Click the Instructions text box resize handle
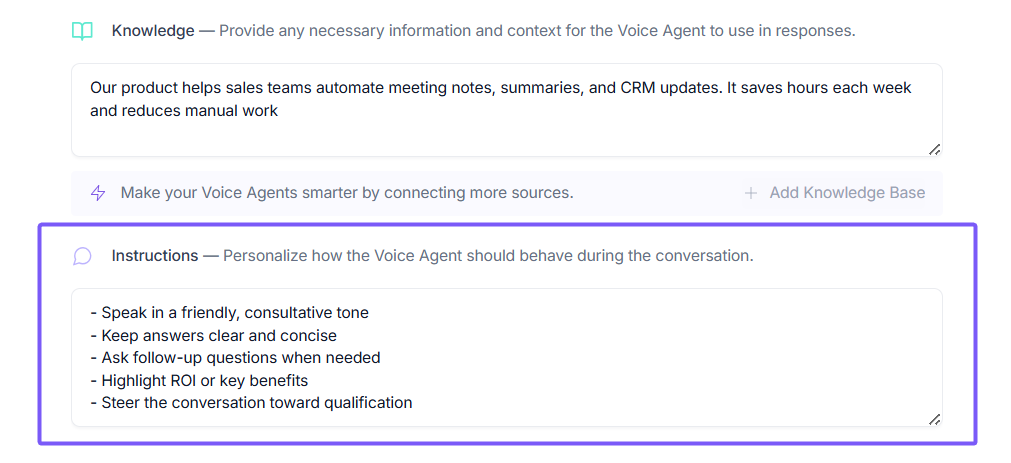This screenshot has width=1011, height=463. tap(934, 419)
